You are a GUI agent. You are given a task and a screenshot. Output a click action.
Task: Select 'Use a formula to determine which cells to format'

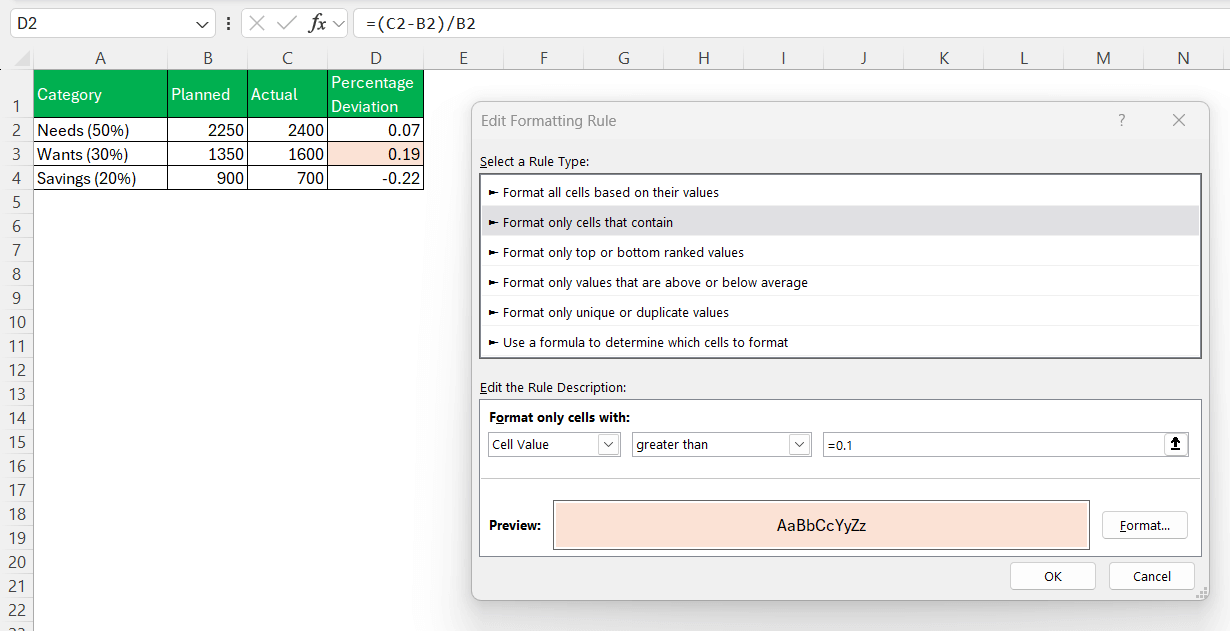click(x=840, y=342)
